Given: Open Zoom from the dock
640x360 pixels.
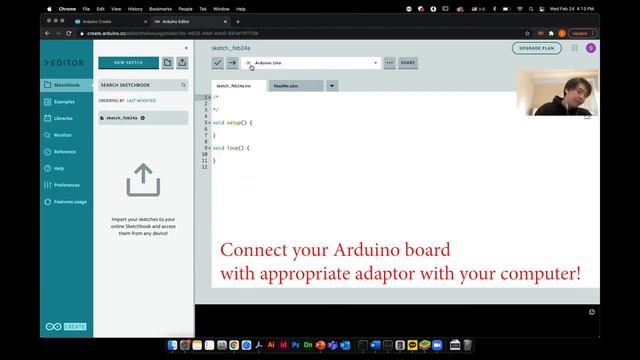Looking at the screenshot, I should click(x=437, y=345).
